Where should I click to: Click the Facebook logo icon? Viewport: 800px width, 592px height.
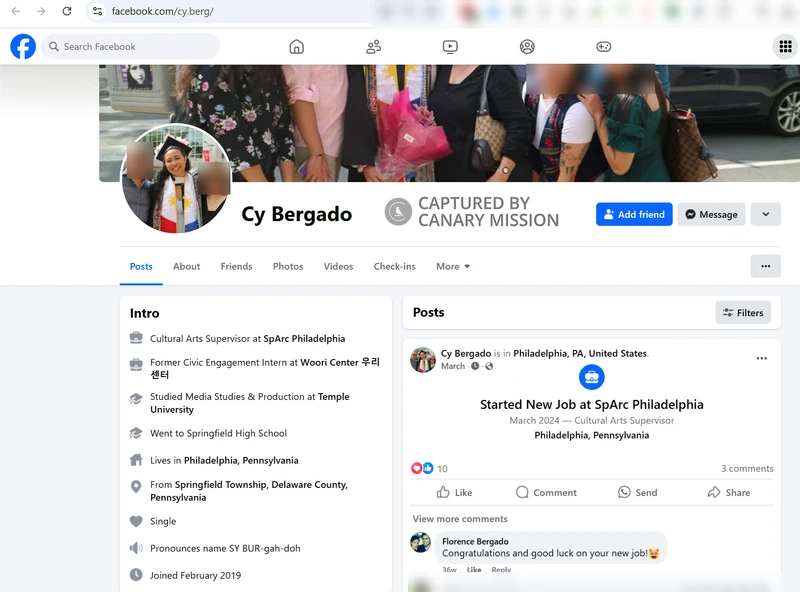pyautogui.click(x=23, y=46)
